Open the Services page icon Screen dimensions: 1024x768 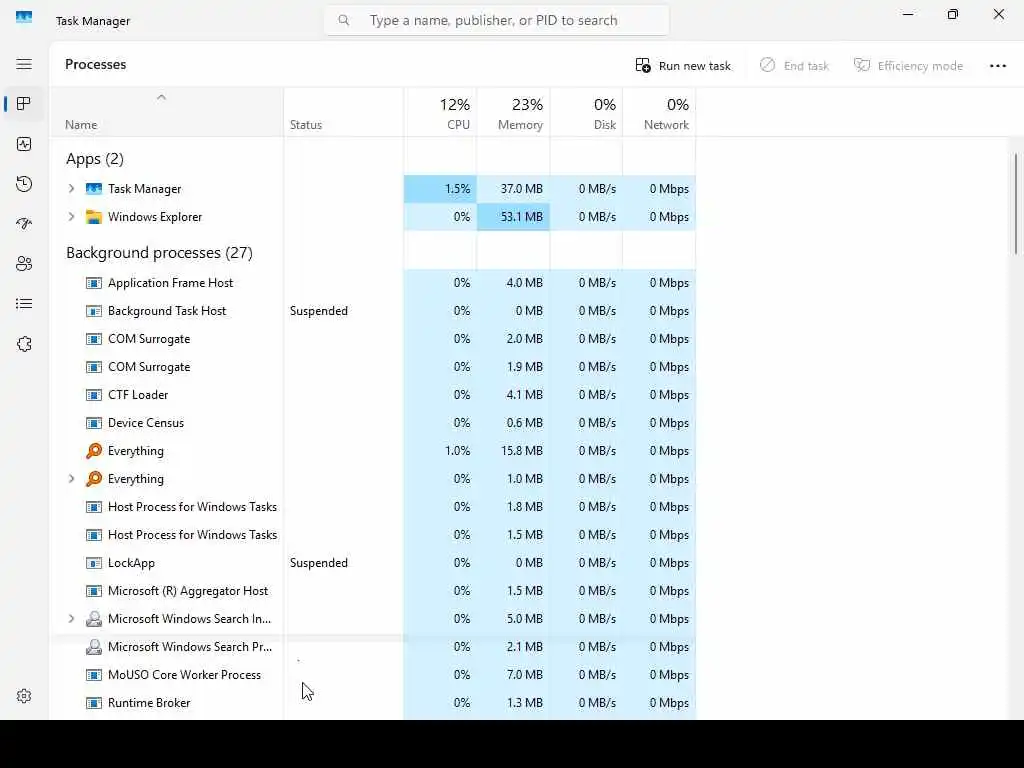pyautogui.click(x=24, y=344)
